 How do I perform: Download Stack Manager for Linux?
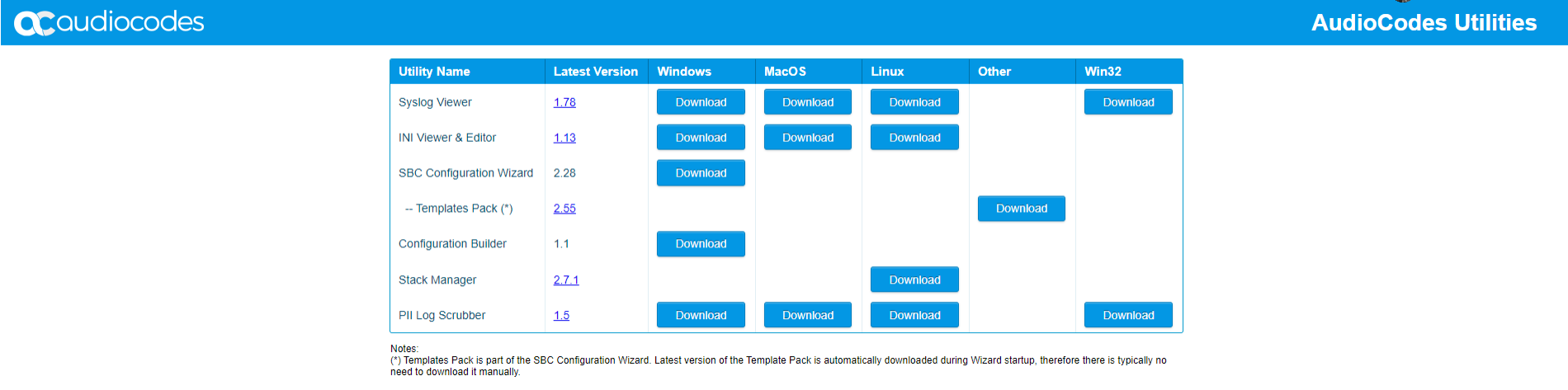pyautogui.click(x=914, y=280)
